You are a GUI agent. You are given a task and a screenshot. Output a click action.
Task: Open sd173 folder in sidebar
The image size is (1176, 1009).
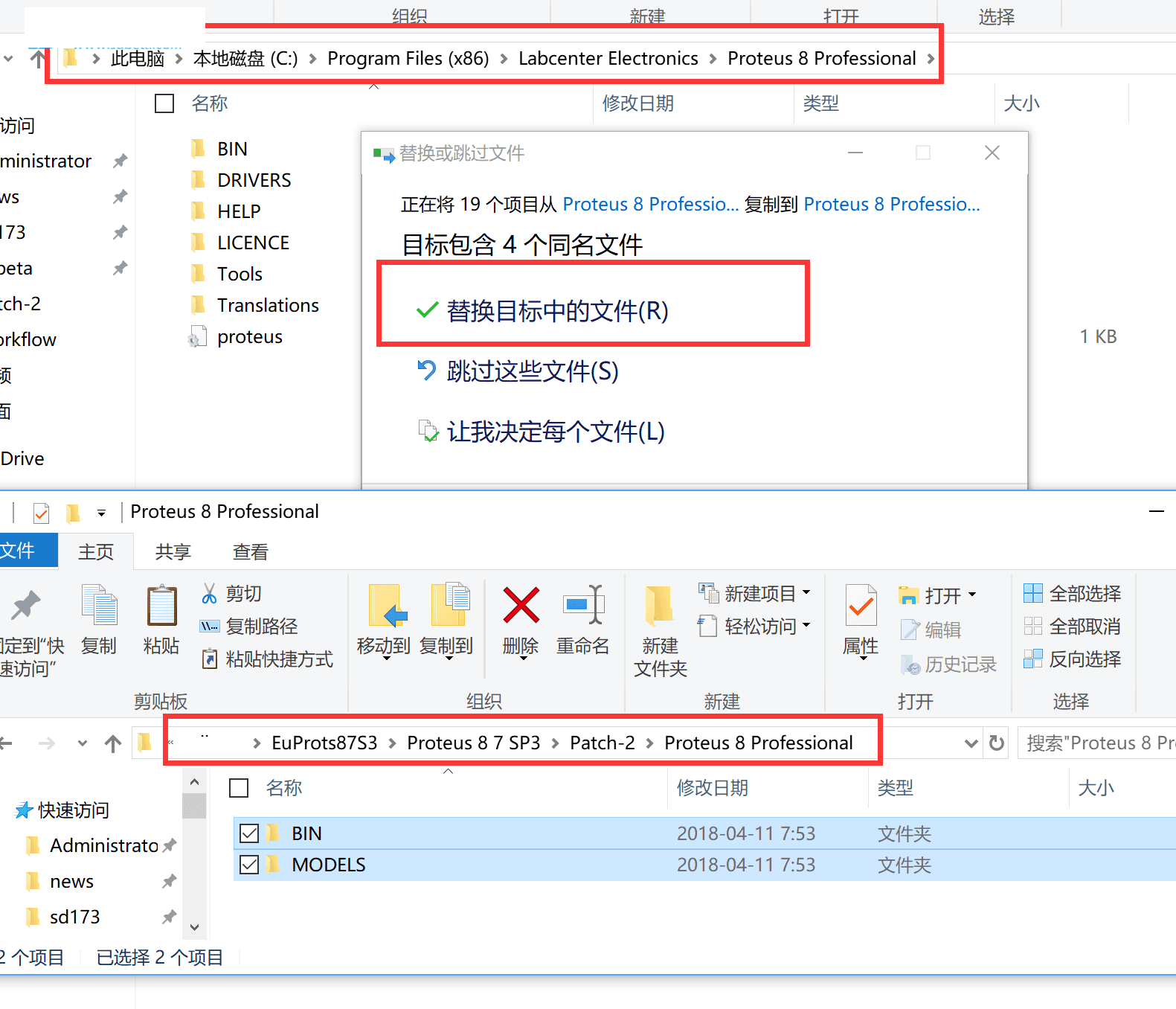(74, 917)
